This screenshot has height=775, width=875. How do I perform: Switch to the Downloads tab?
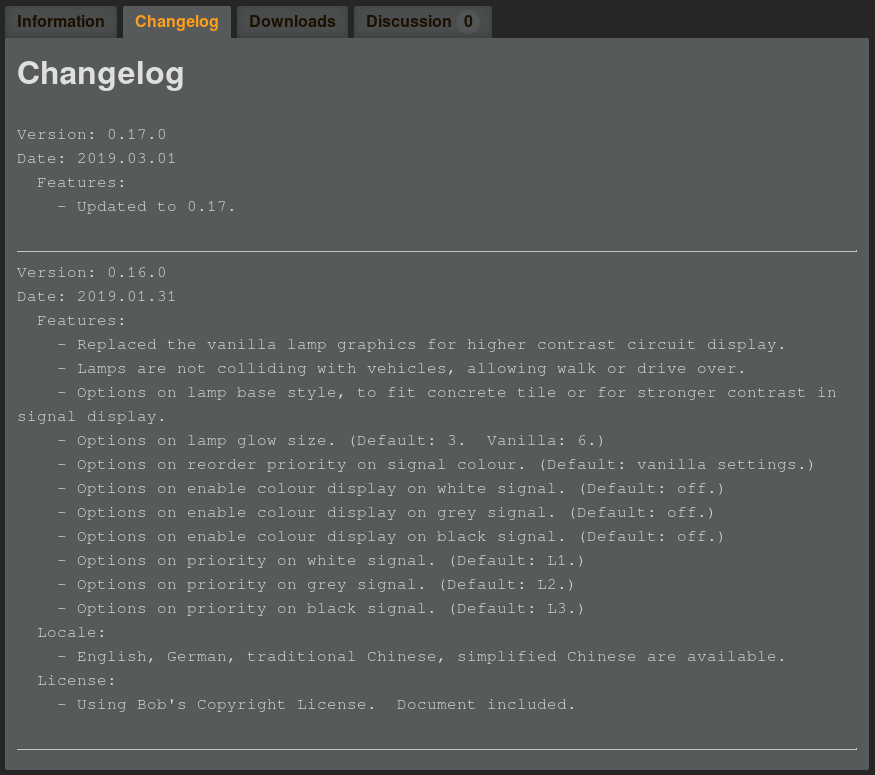(292, 22)
